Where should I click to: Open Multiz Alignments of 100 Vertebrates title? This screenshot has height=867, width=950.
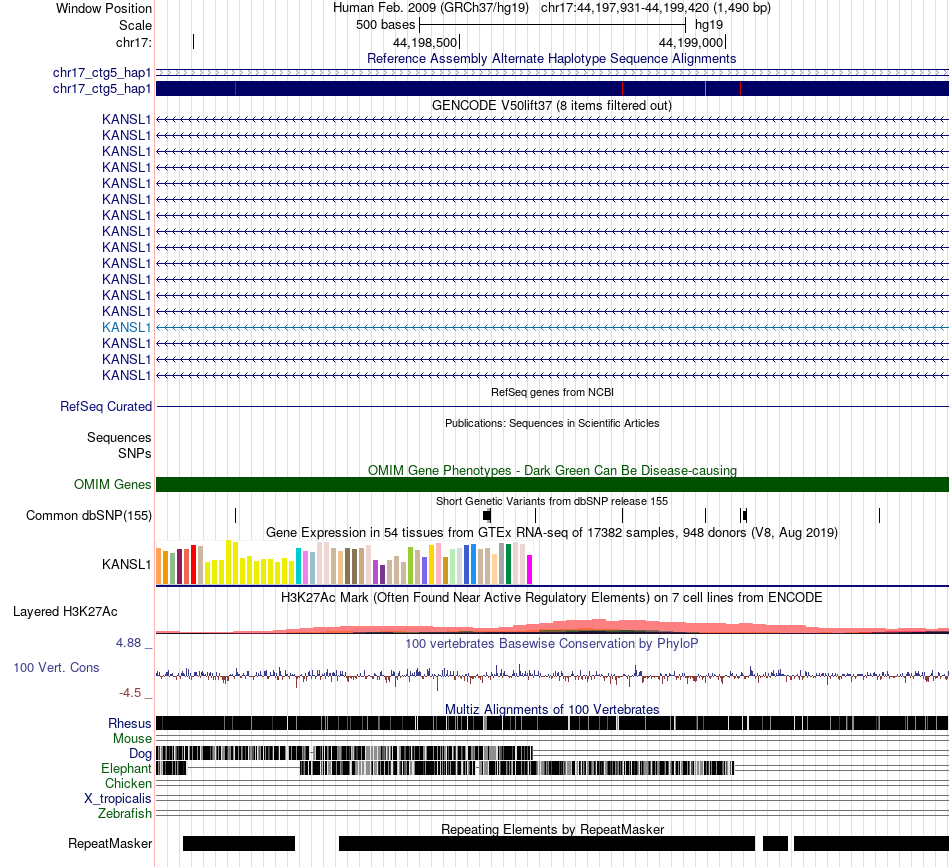552,709
